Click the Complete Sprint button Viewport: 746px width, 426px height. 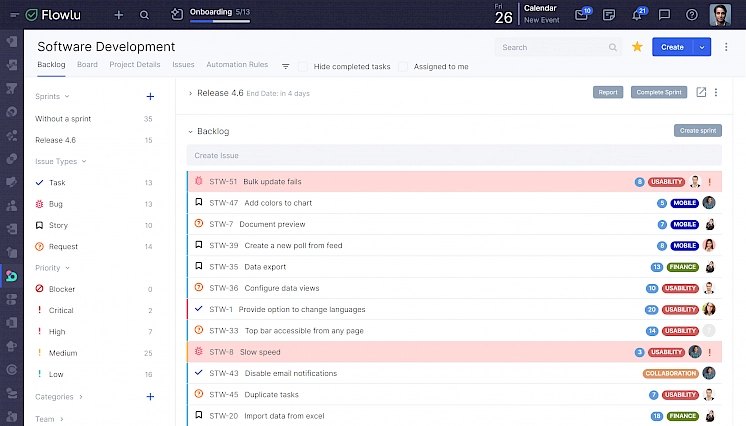(x=658, y=92)
